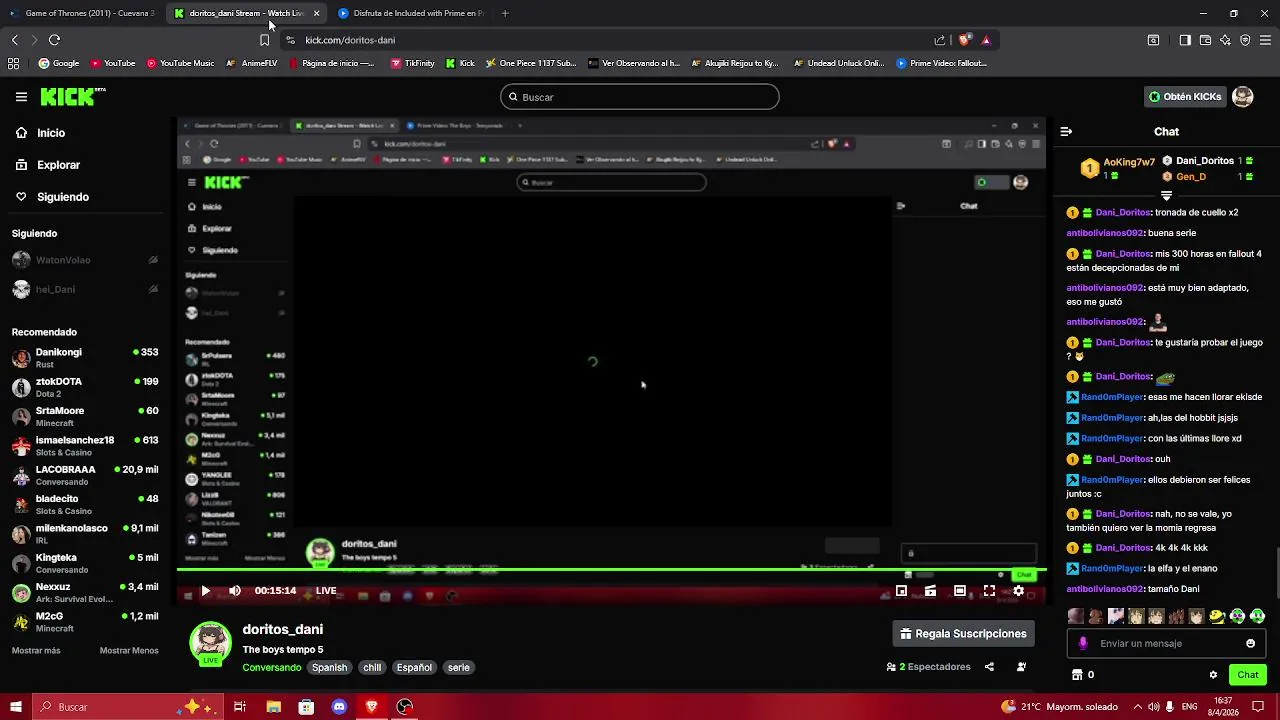Expand the chat leaderboard arrow

coord(1166,196)
